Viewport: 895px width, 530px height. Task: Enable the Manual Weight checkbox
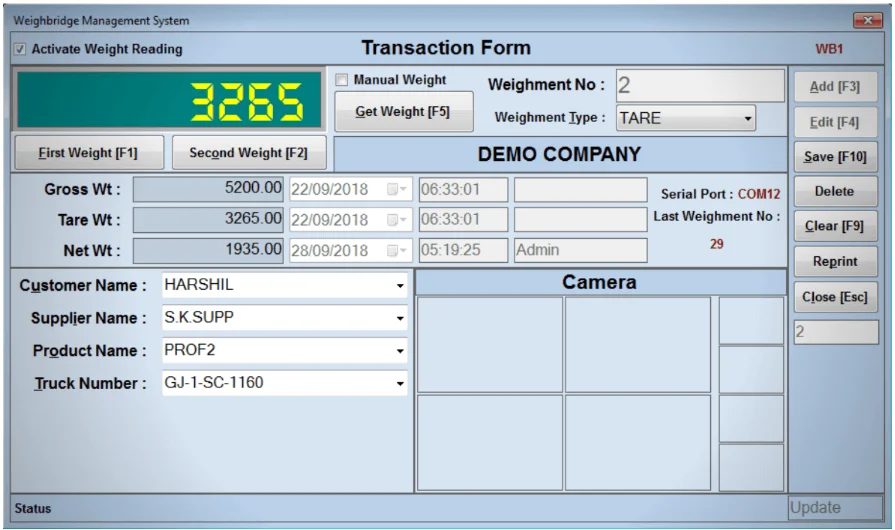coord(341,80)
